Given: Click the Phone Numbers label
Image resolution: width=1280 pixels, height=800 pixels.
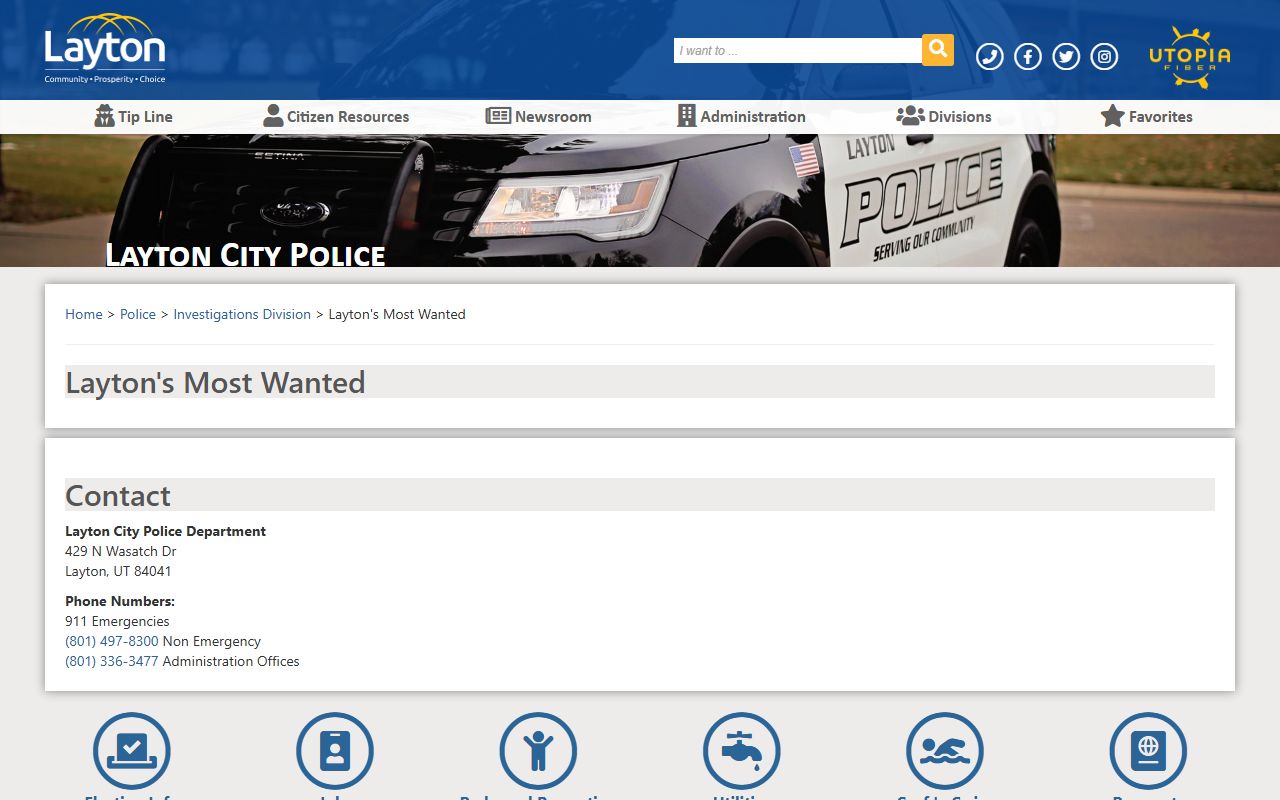Looking at the screenshot, I should [x=120, y=601].
